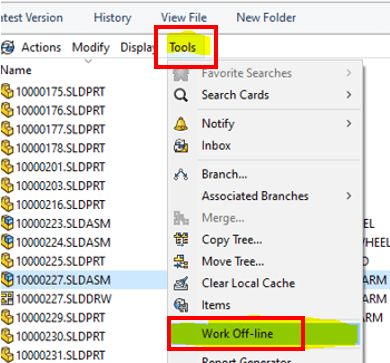
Task: Select drawing 10000227.SLDDRW
Action: pos(64,299)
